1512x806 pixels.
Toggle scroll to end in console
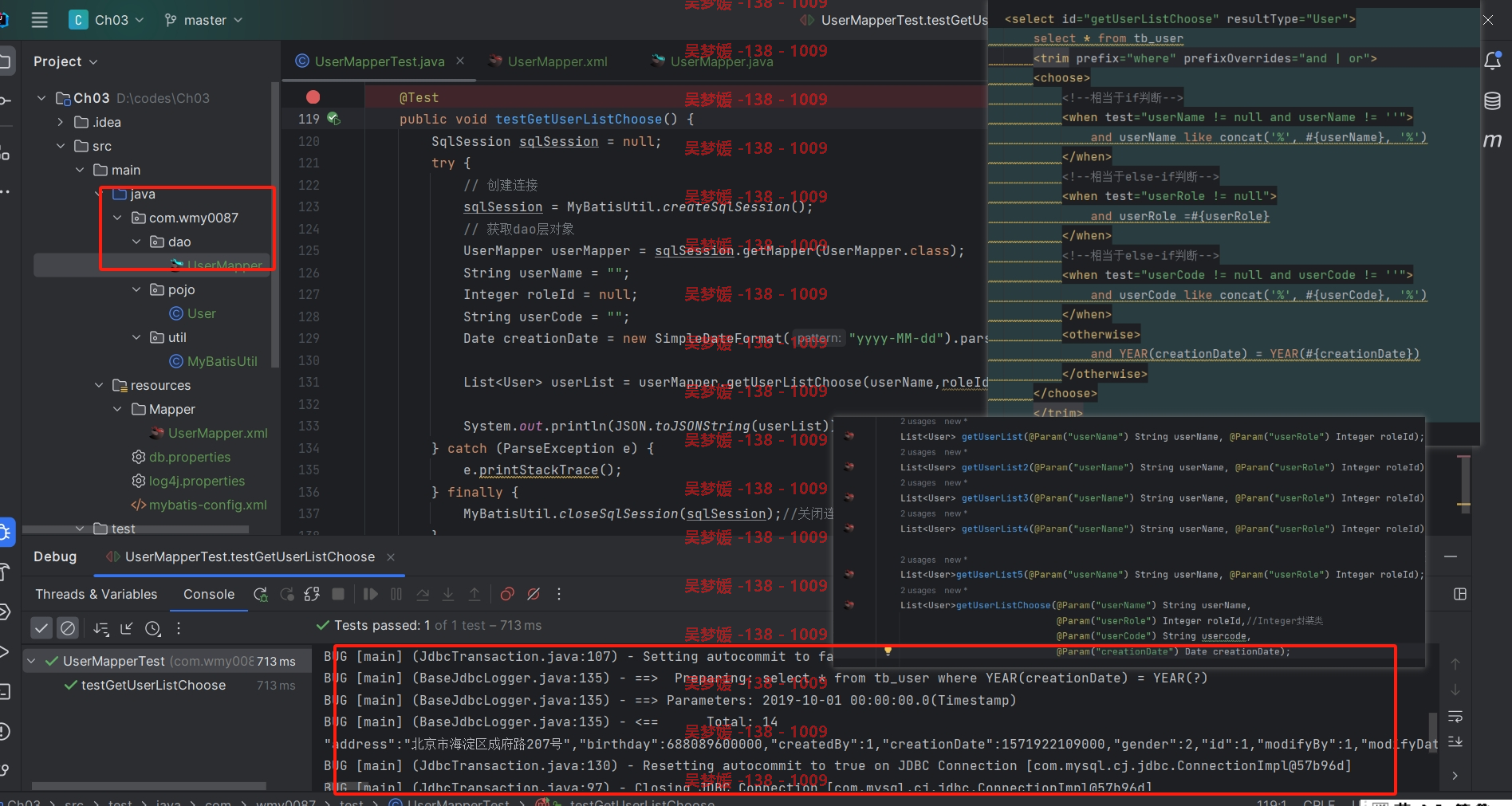point(1455,741)
